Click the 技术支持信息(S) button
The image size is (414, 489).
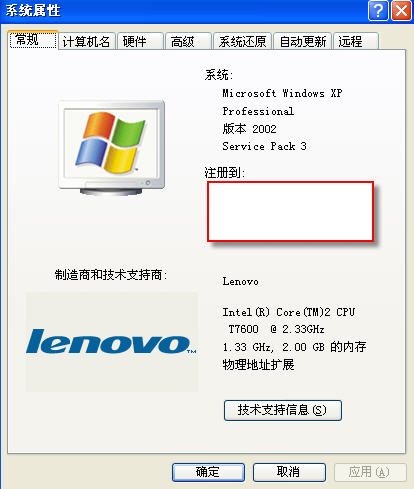click(x=283, y=410)
